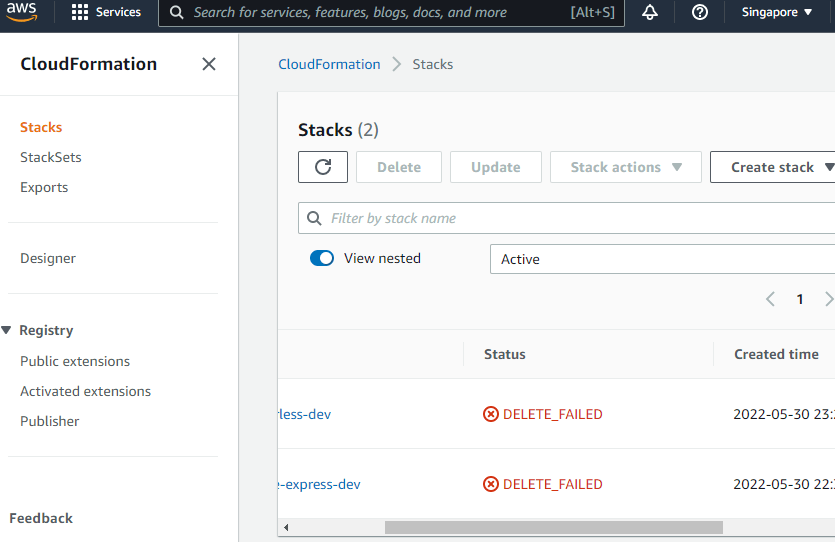This screenshot has height=542, width=835.
Task: Click created time 2022-05-30 22 row
Action: (784, 484)
